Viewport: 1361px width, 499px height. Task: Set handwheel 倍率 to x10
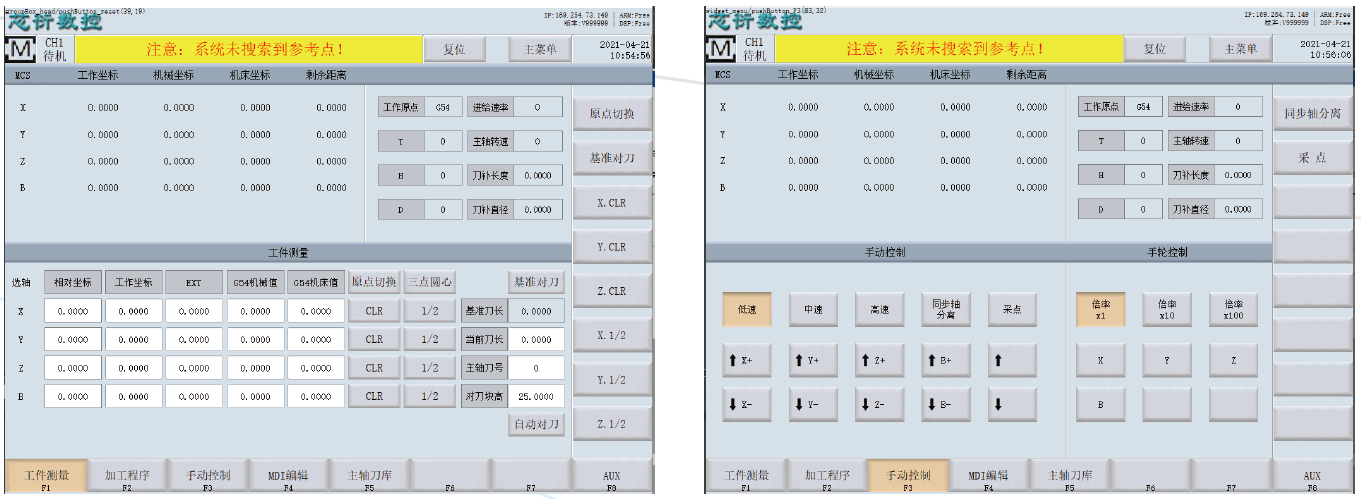coord(1167,310)
